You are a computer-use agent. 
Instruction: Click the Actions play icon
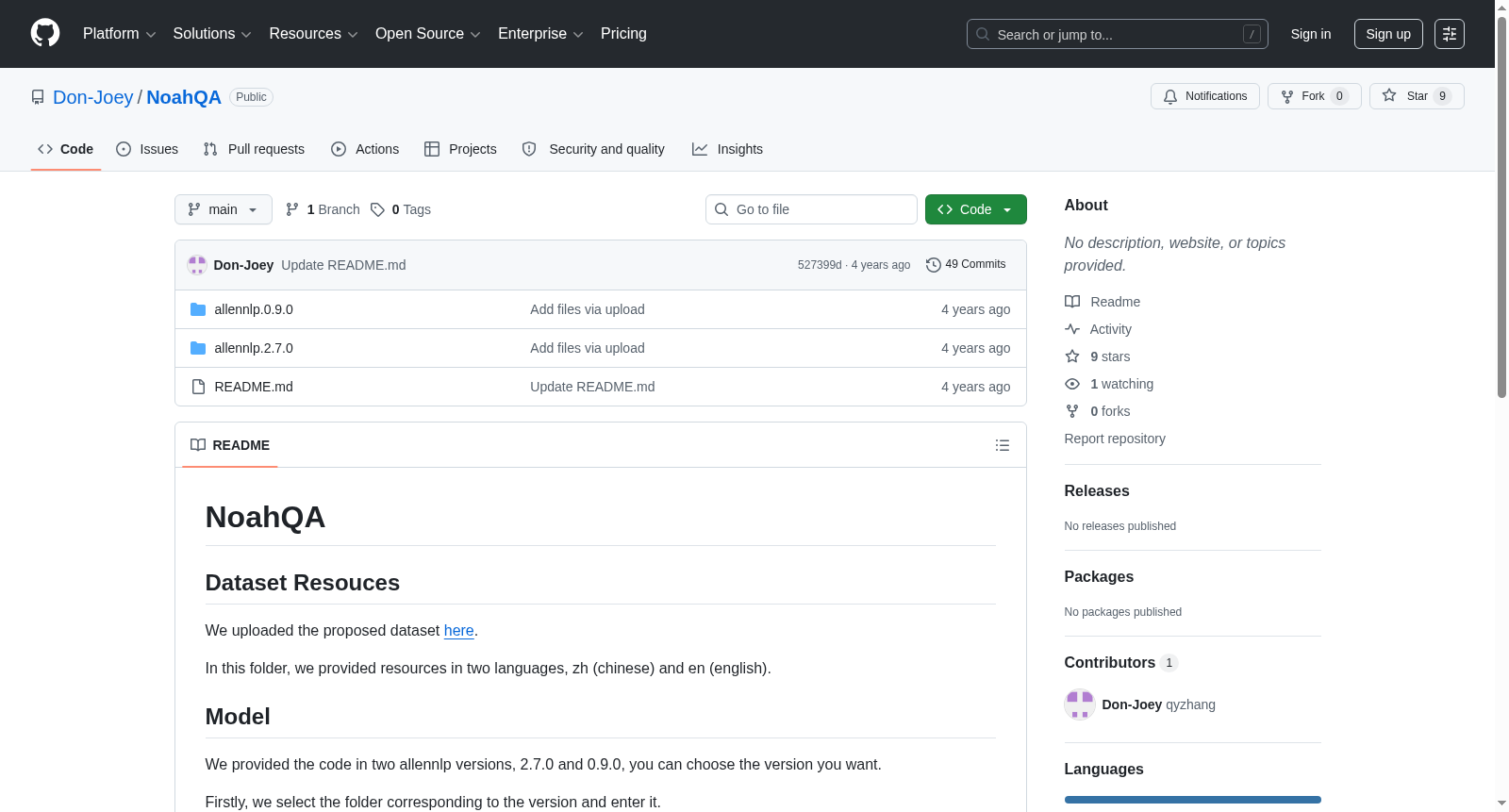339,149
